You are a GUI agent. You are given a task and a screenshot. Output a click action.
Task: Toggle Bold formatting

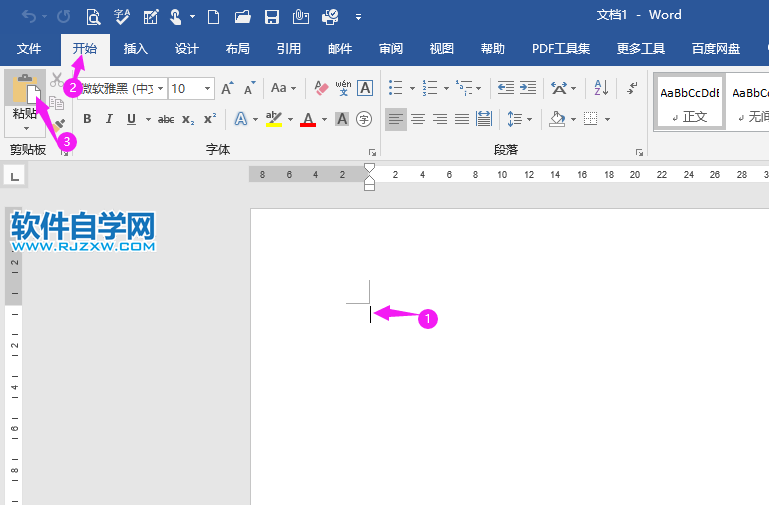87,119
